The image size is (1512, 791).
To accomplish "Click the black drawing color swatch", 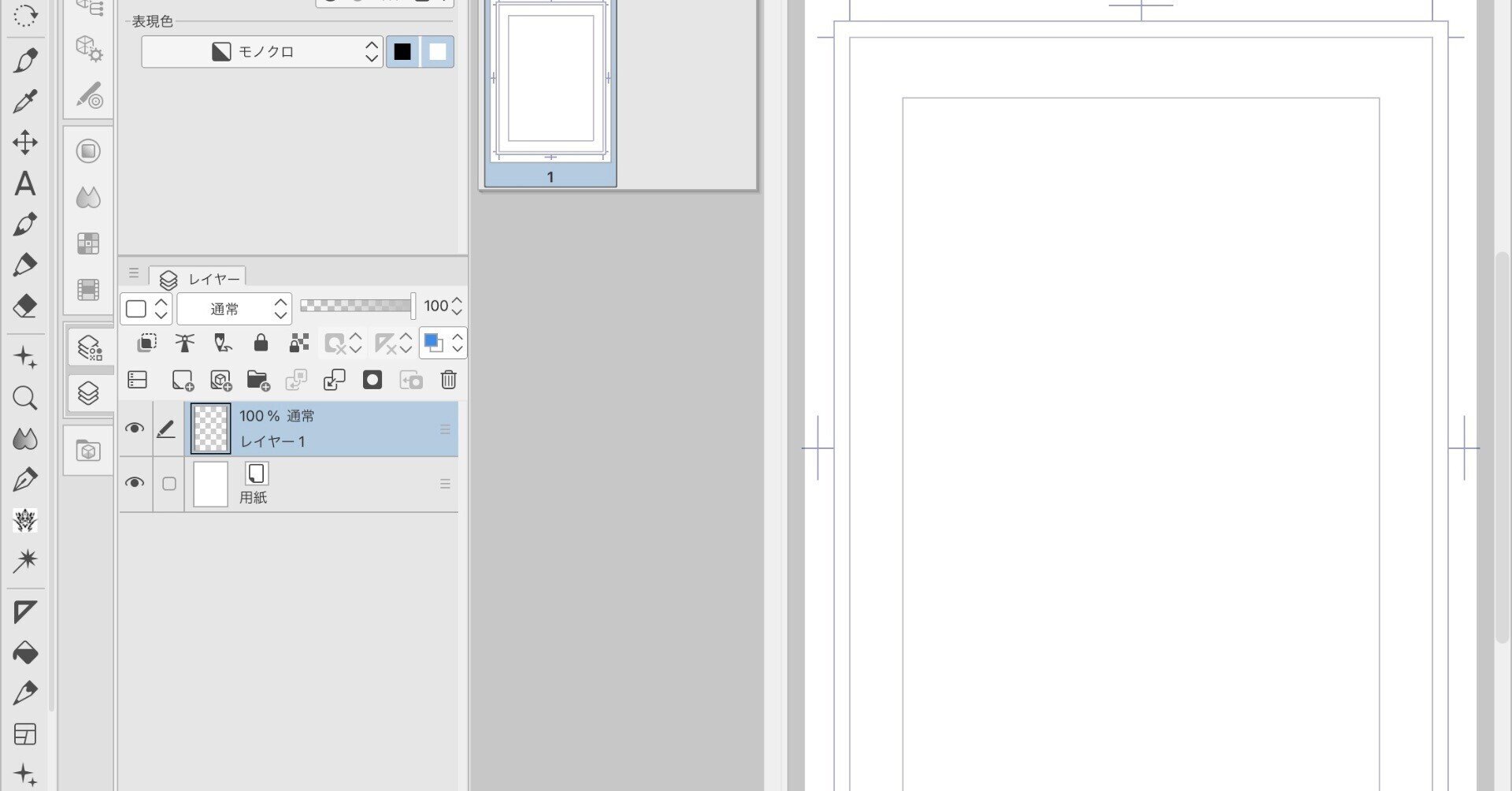I will pyautogui.click(x=402, y=52).
